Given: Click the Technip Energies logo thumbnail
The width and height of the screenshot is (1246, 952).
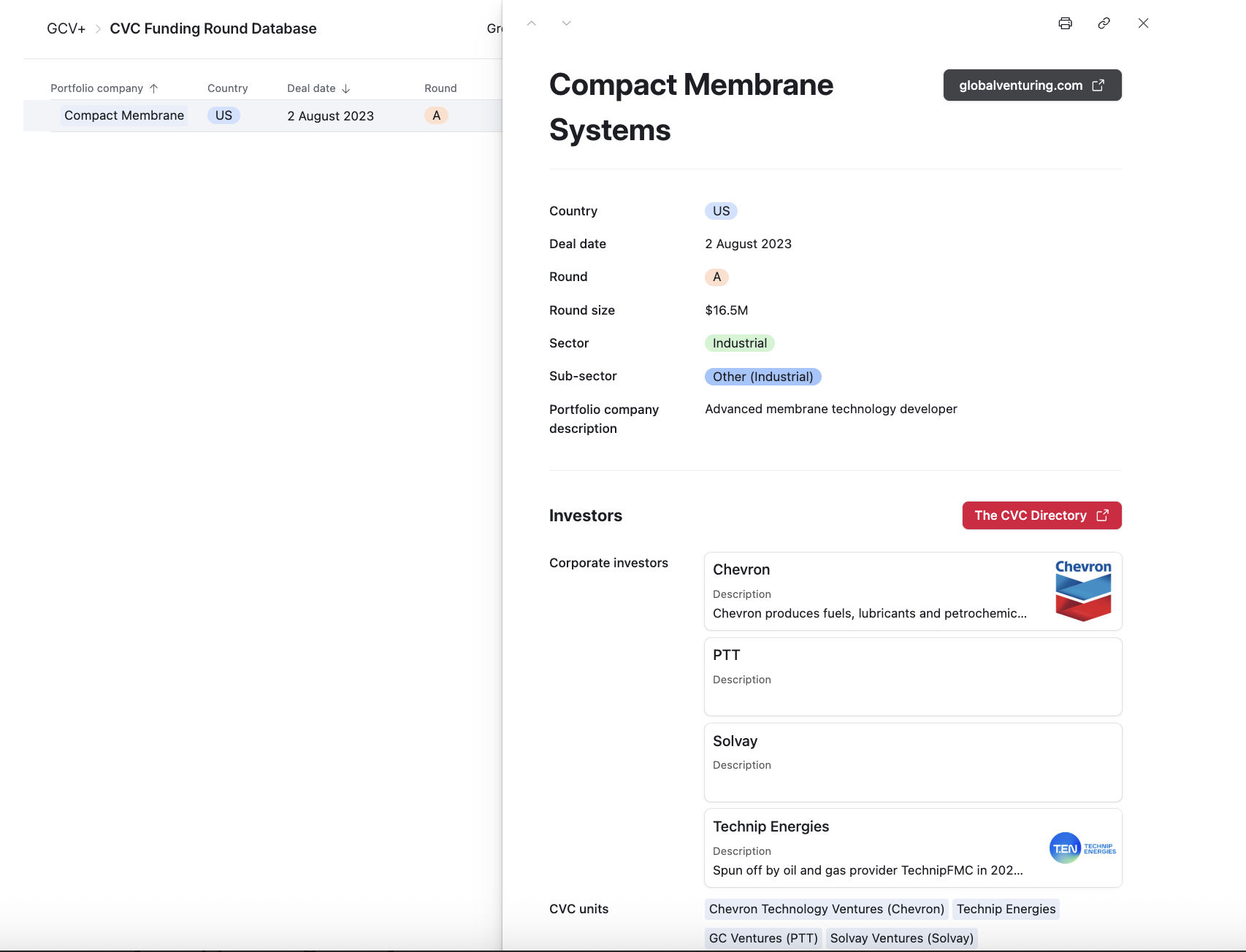Looking at the screenshot, I should click(x=1082, y=848).
